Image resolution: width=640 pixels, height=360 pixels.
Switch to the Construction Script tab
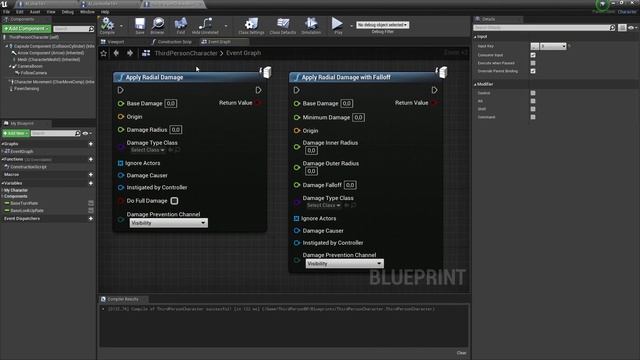pyautogui.click(x=174, y=42)
